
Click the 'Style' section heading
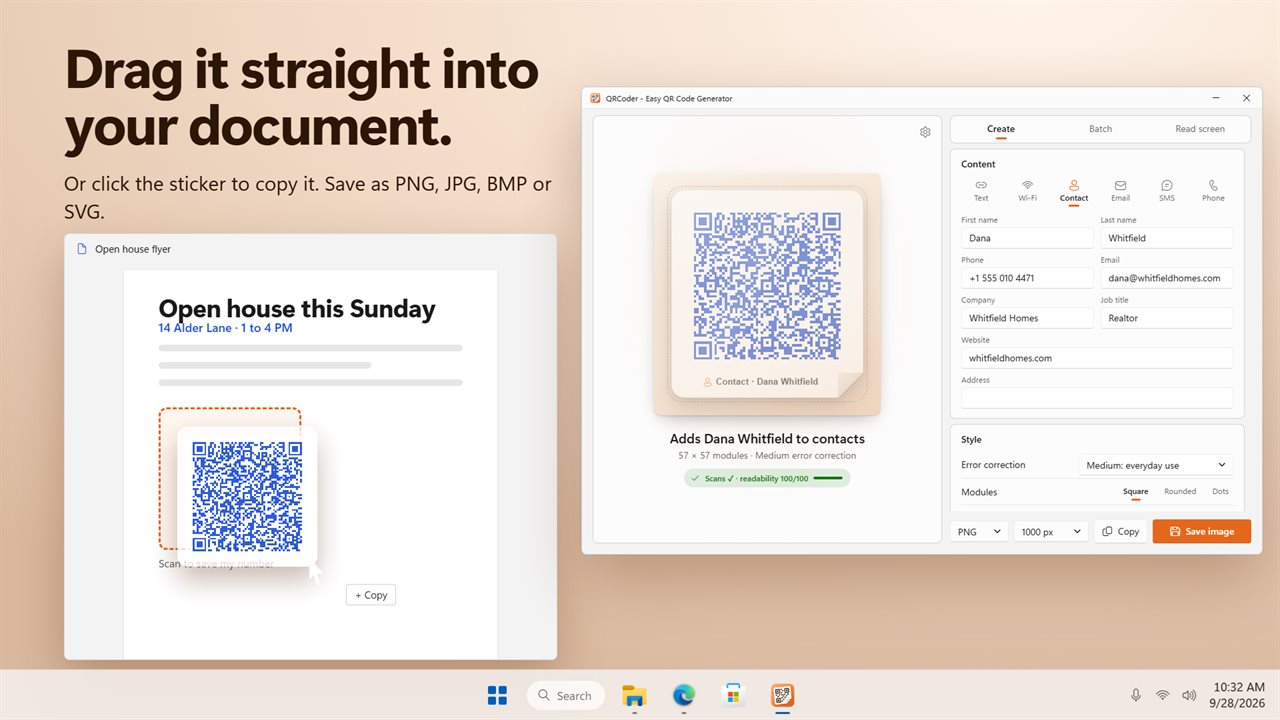coord(971,439)
